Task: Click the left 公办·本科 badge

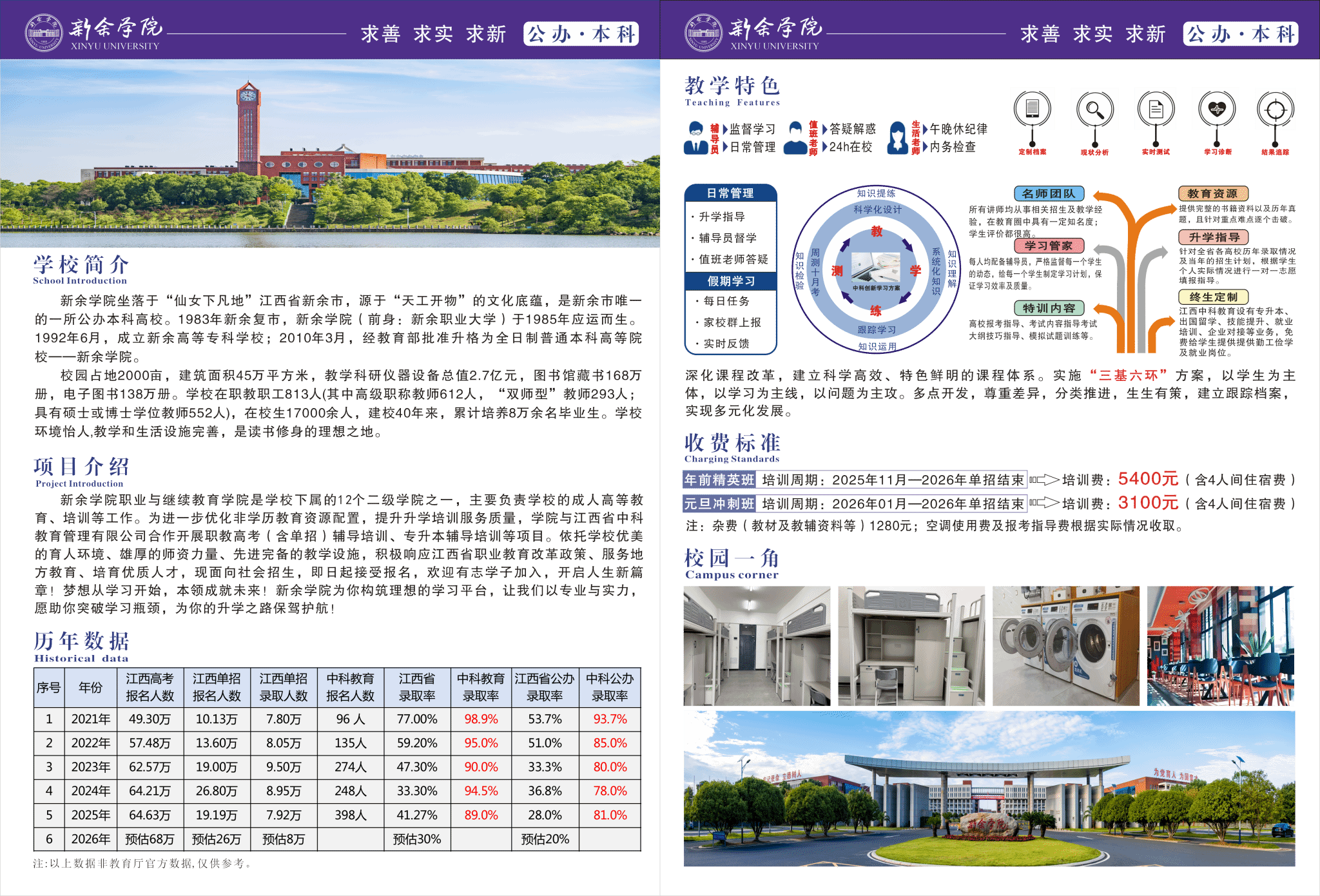Action: click(x=581, y=34)
